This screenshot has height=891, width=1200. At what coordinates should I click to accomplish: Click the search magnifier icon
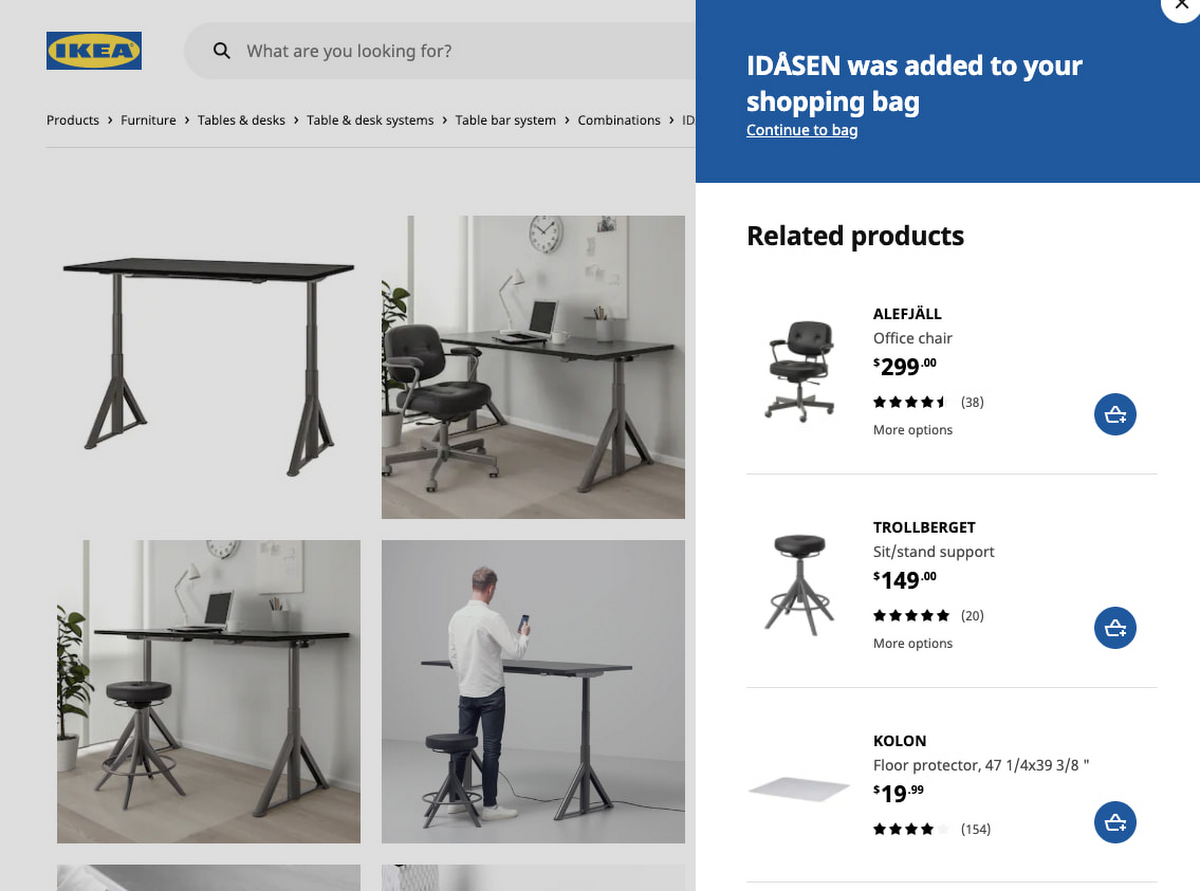pyautogui.click(x=222, y=51)
